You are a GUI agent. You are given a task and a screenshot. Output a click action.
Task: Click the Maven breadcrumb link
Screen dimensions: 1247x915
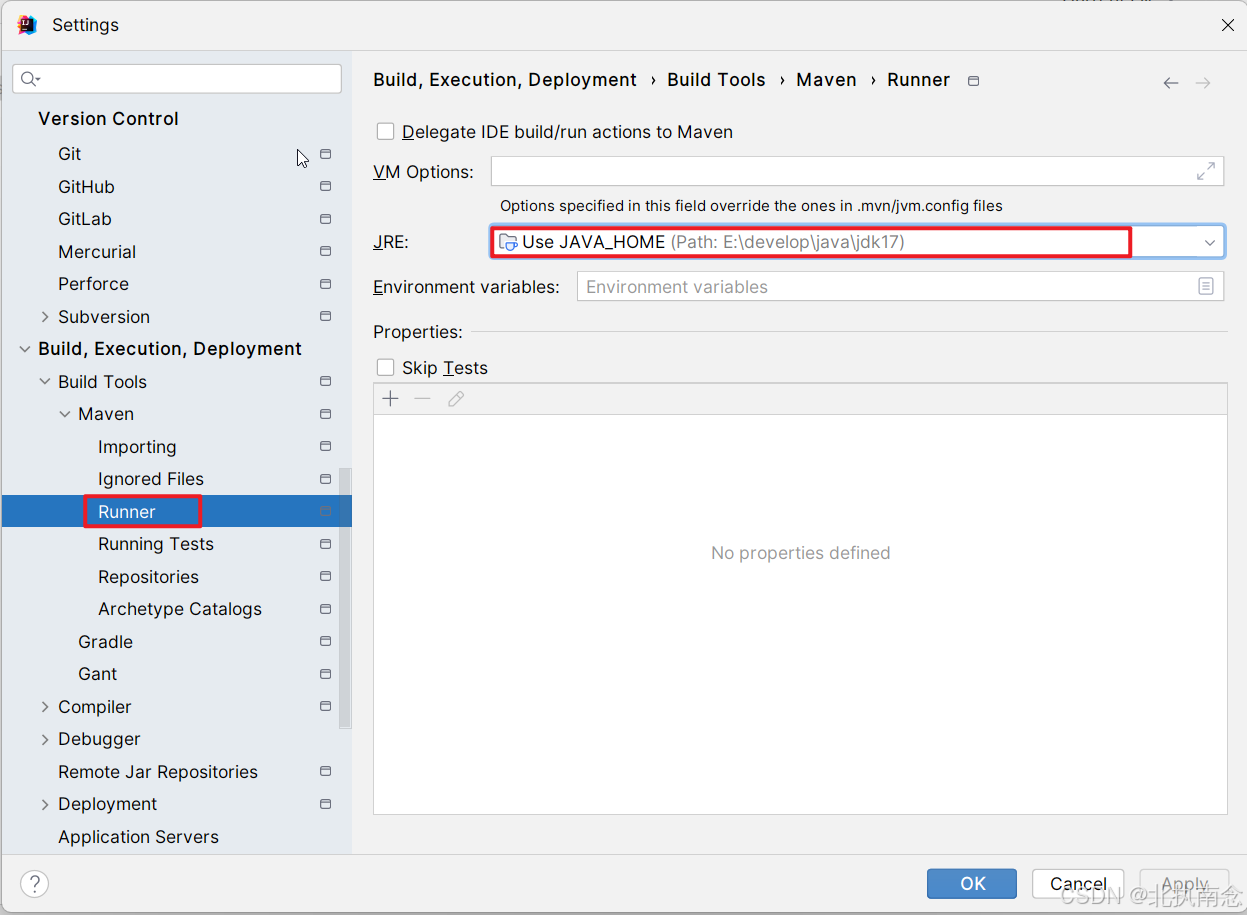[826, 80]
